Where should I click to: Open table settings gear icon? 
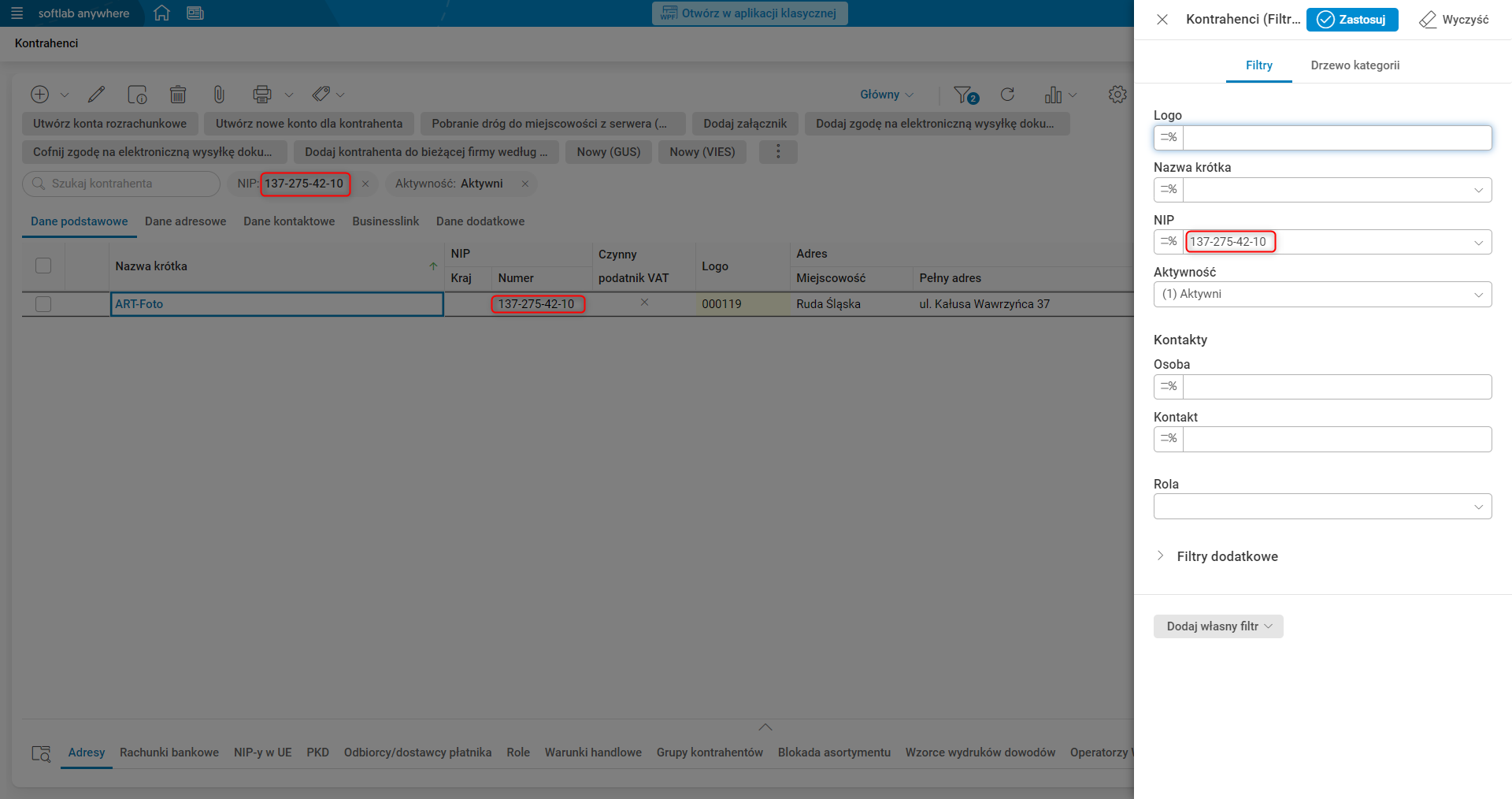(x=1117, y=95)
